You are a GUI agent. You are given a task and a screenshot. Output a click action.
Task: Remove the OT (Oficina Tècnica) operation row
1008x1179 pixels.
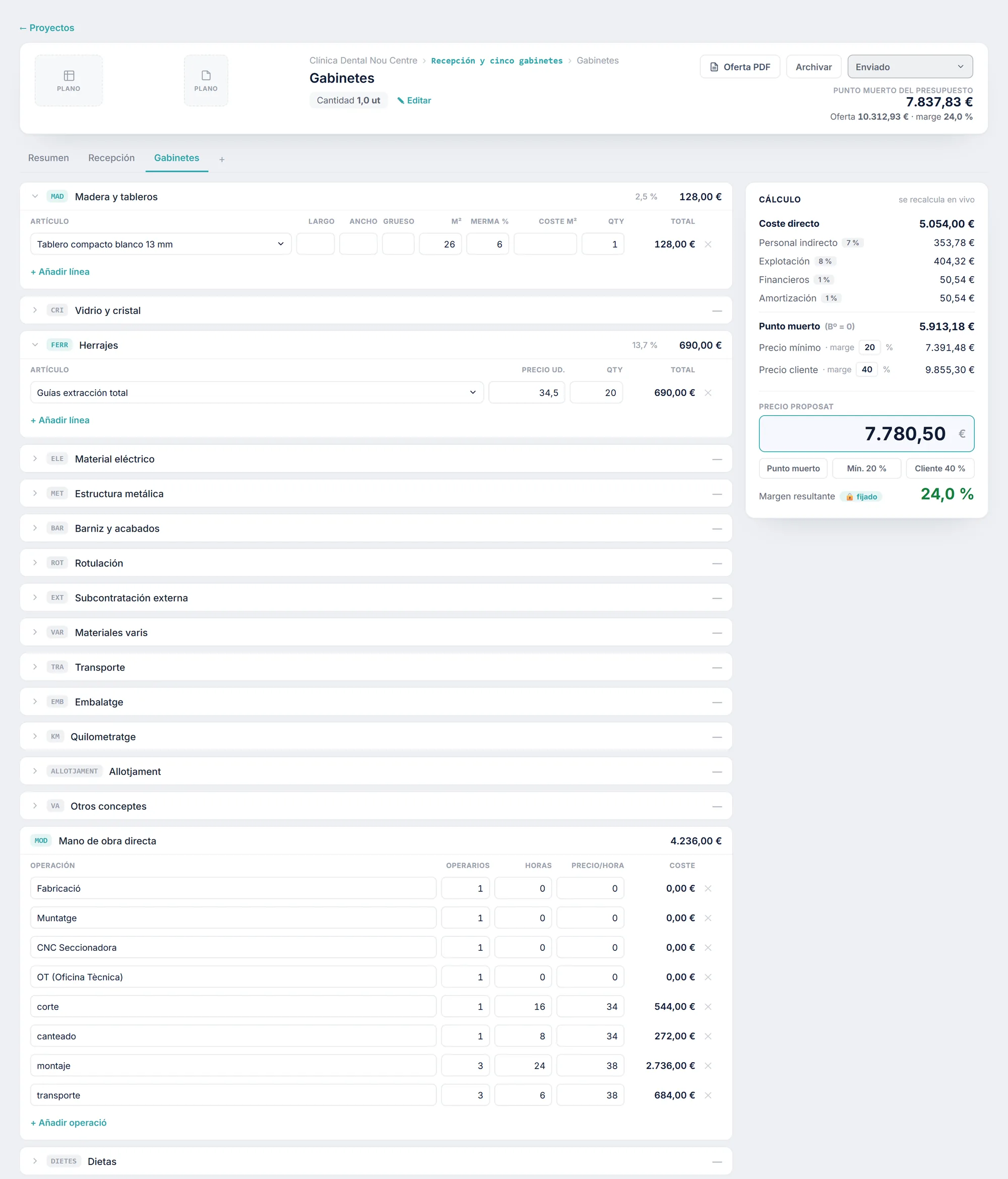(x=708, y=977)
